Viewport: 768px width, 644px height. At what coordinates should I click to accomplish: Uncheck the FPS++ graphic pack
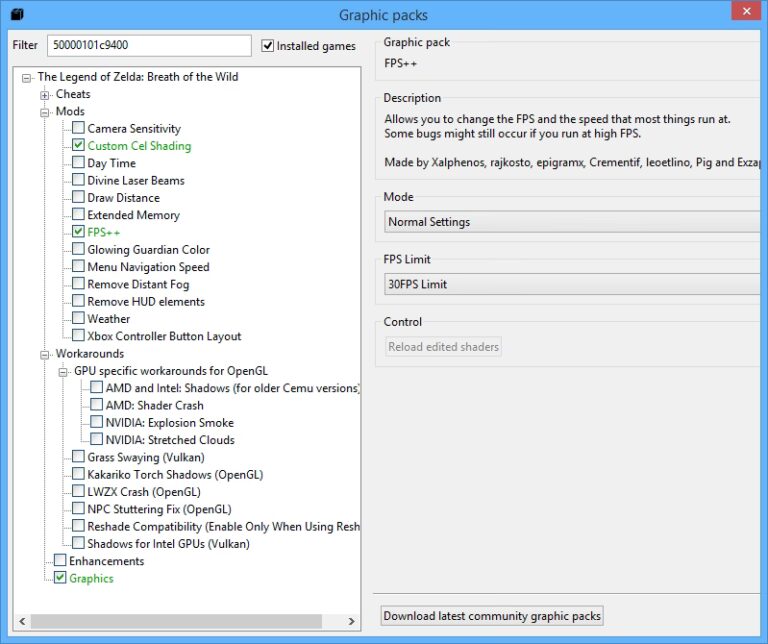tap(78, 231)
